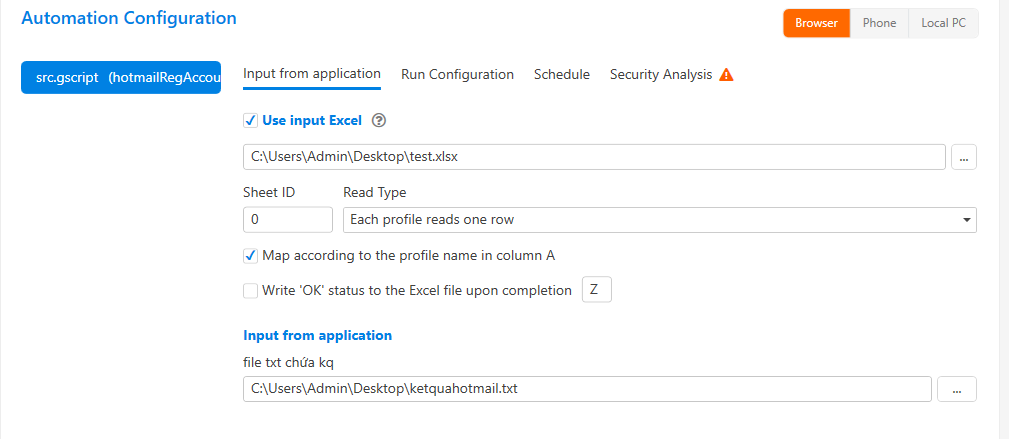Click the Sheet ID input field
This screenshot has width=1009, height=439.
coord(287,219)
